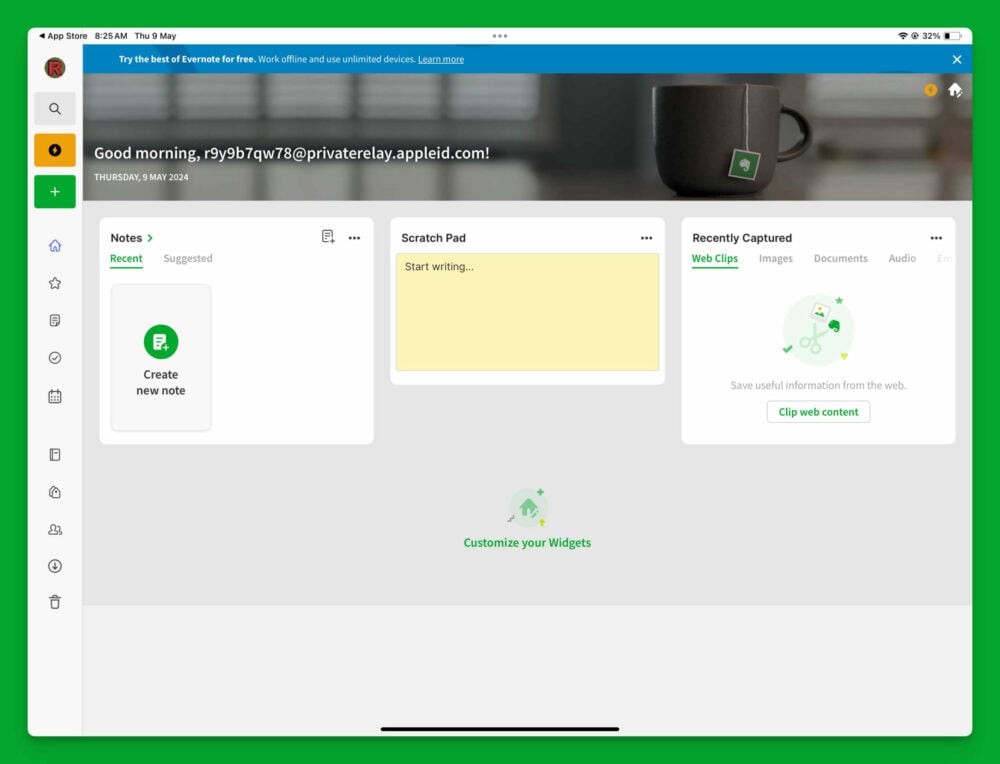
Task: Switch to the Documents tab
Action: coord(841,258)
